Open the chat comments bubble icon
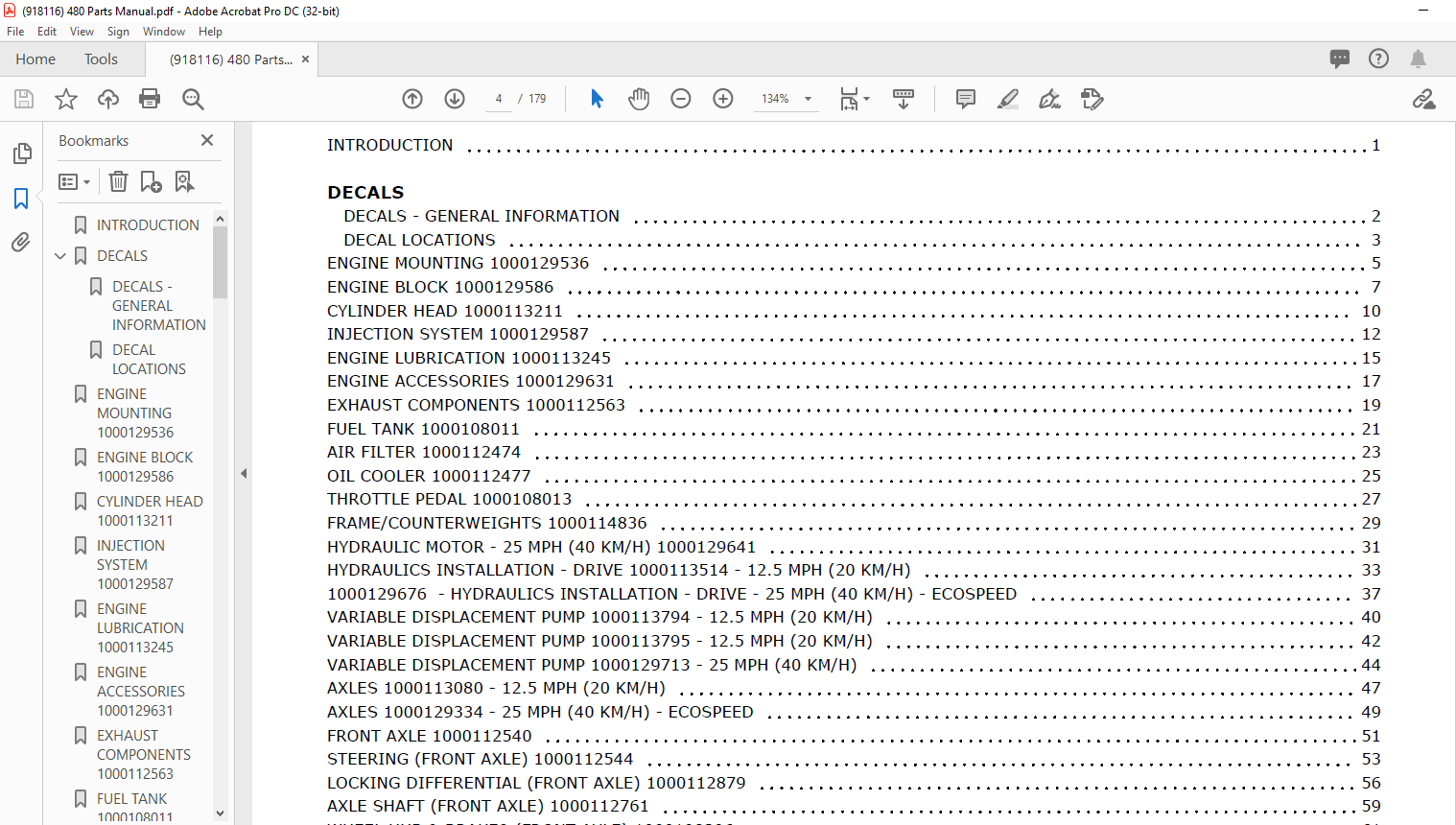This screenshot has width=1456, height=825. pyautogui.click(x=1340, y=59)
